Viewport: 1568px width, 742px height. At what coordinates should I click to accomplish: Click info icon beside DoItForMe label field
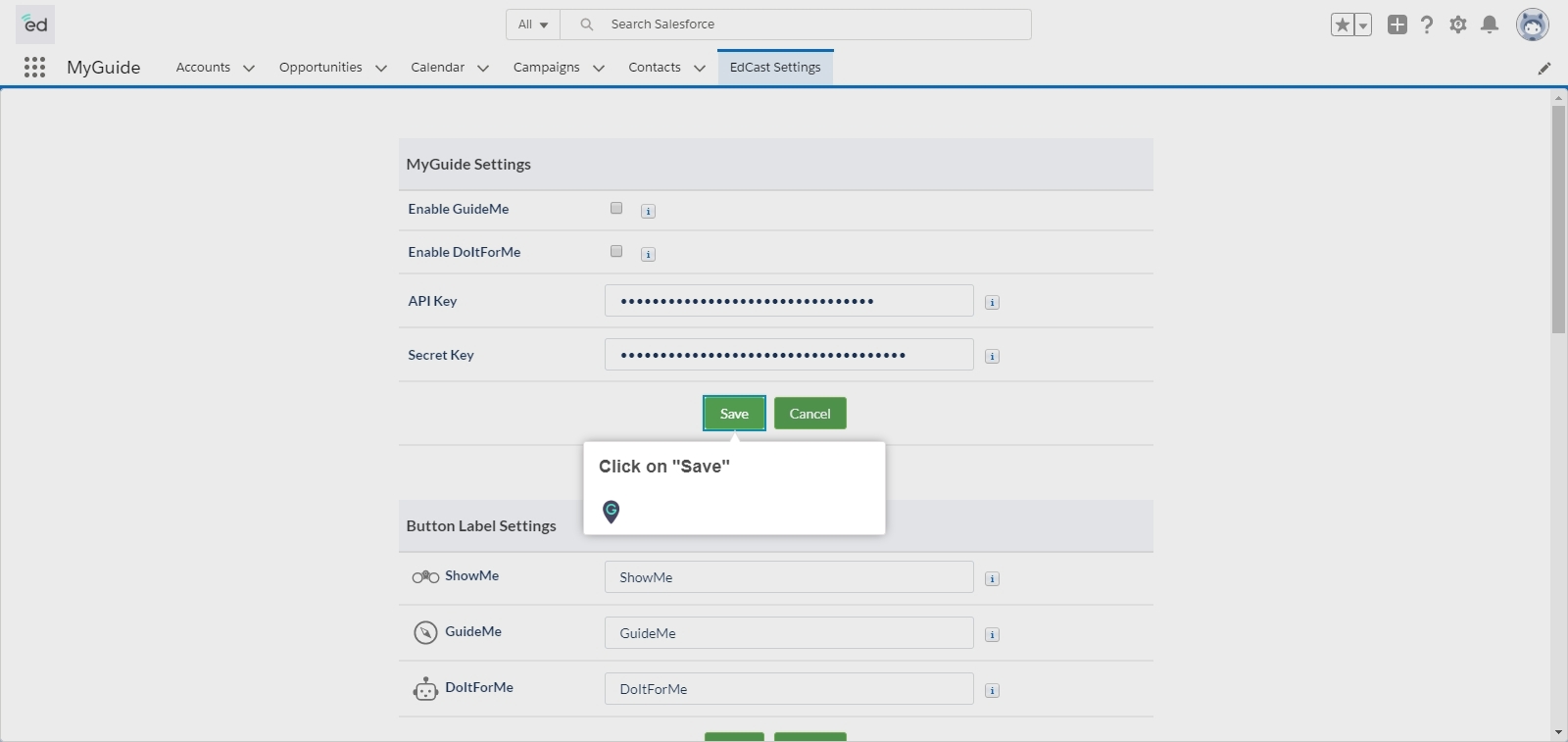pyautogui.click(x=992, y=690)
